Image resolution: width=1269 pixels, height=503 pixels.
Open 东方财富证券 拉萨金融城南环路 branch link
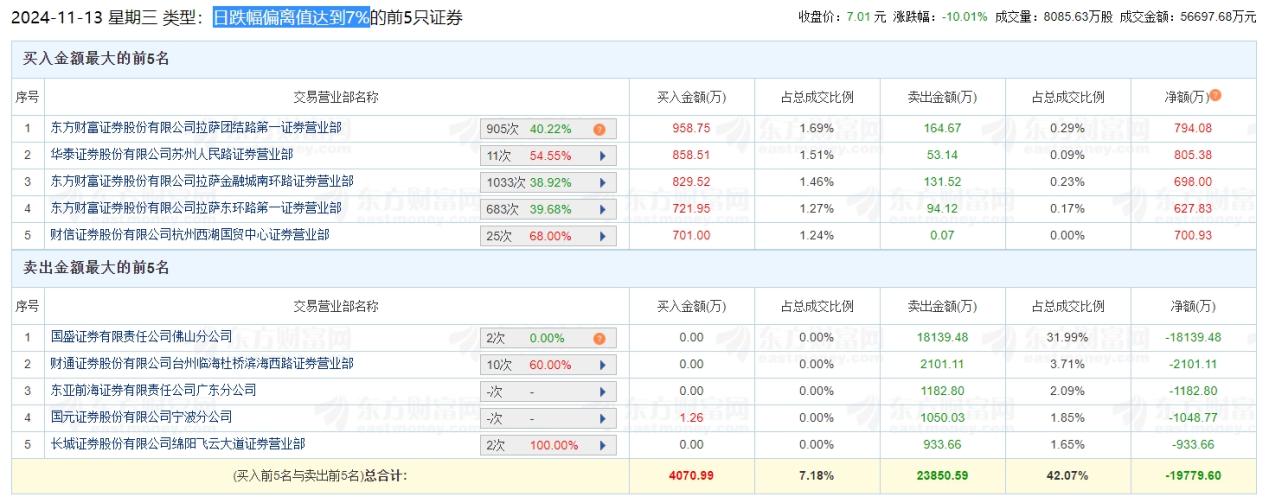pos(202,182)
